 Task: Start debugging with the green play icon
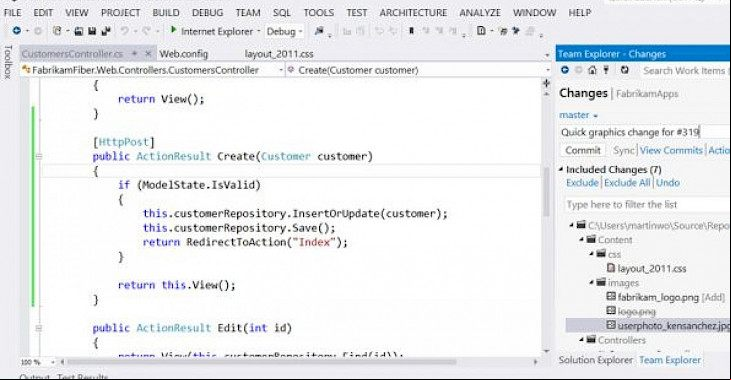[x=173, y=30]
